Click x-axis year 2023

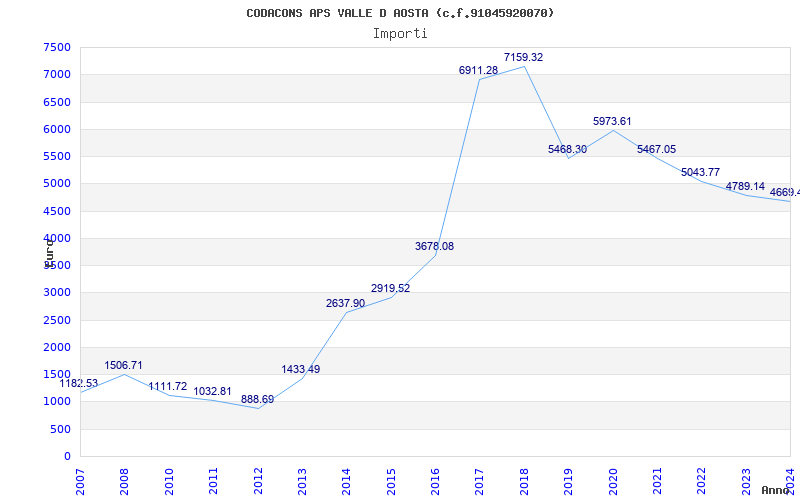746,481
